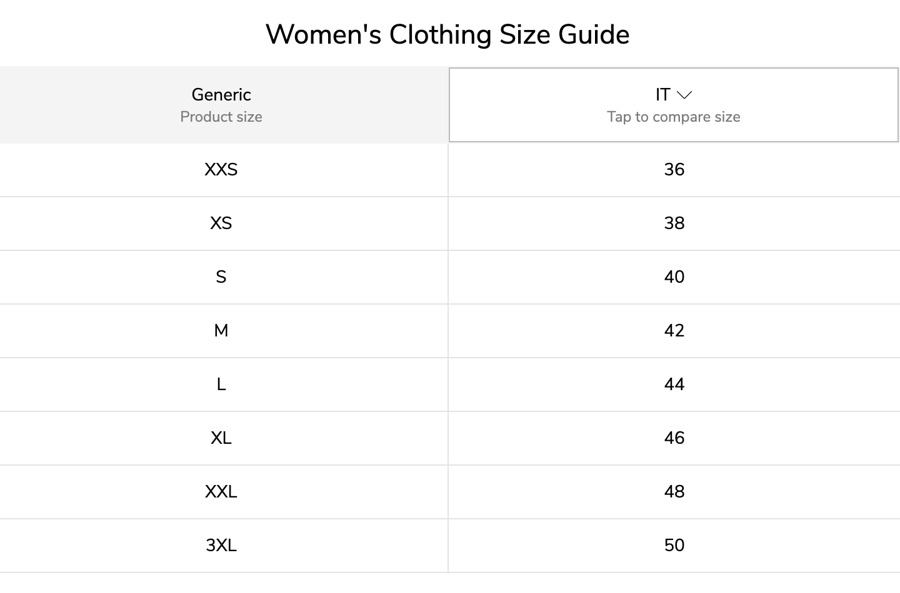This screenshot has height=593, width=900.
Task: Select the XXL size row label
Action: tap(221, 491)
